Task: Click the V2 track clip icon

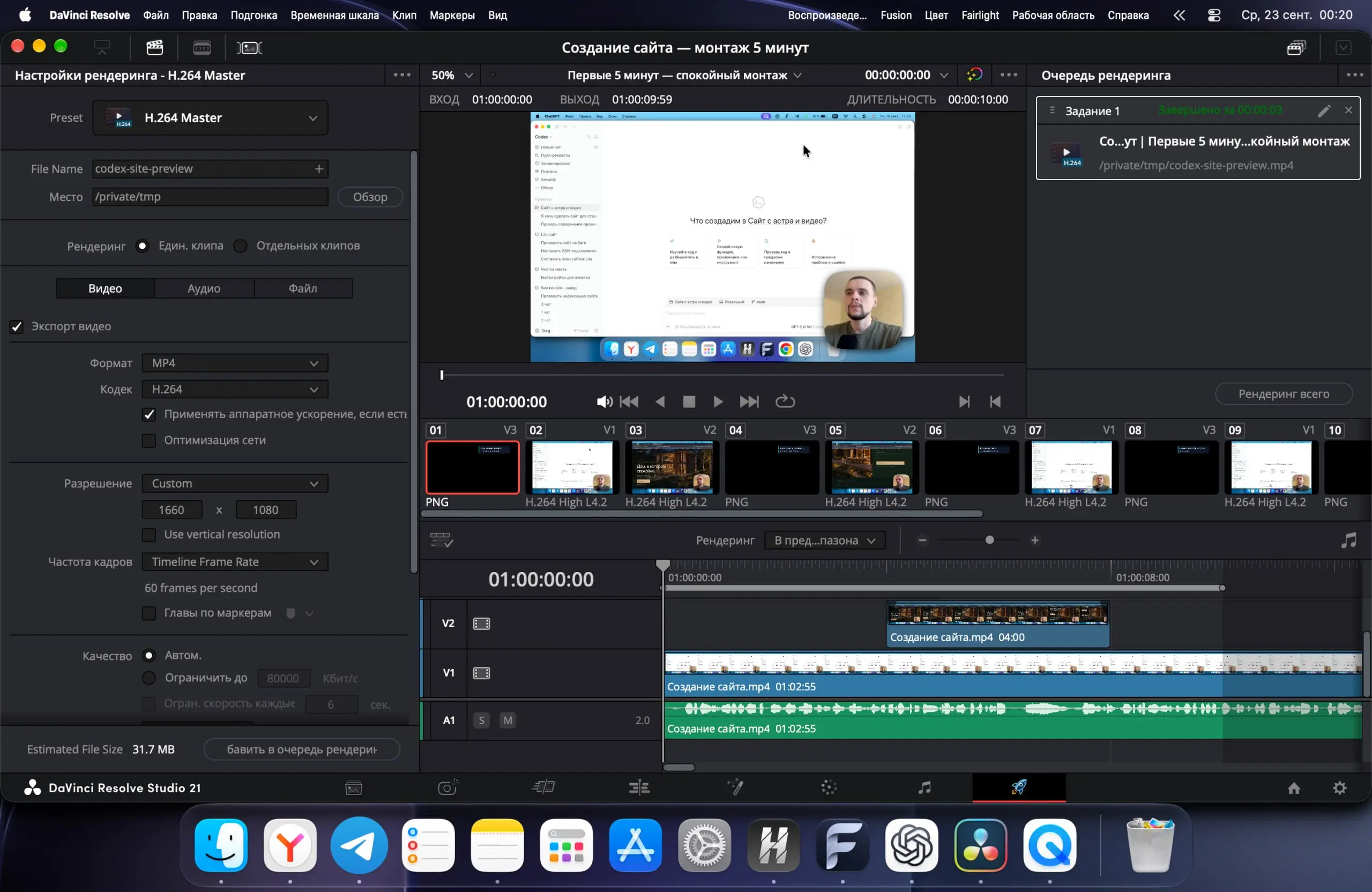Action: click(481, 623)
